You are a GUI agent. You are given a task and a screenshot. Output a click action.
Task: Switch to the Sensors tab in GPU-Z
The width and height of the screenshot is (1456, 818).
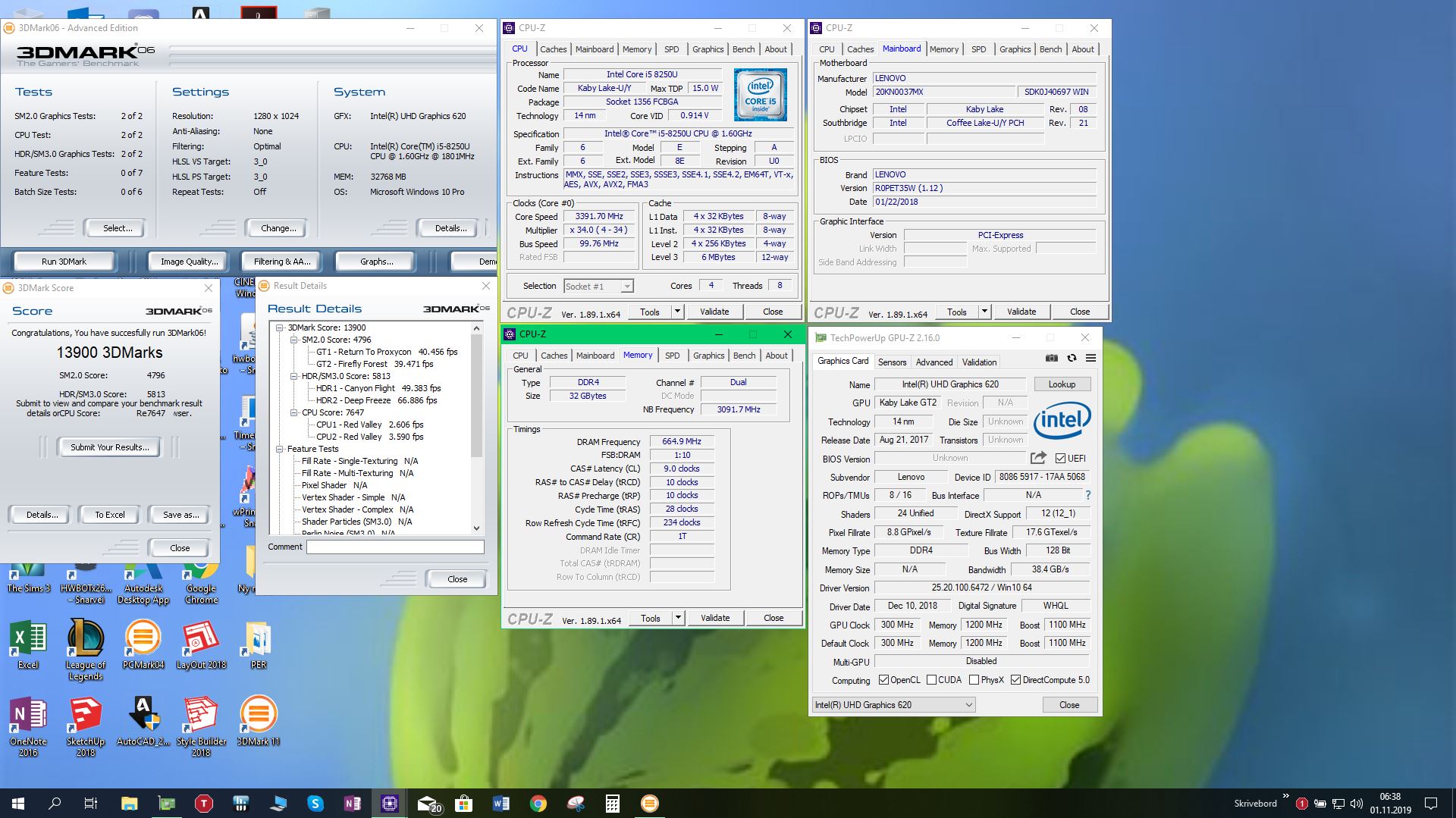click(892, 362)
